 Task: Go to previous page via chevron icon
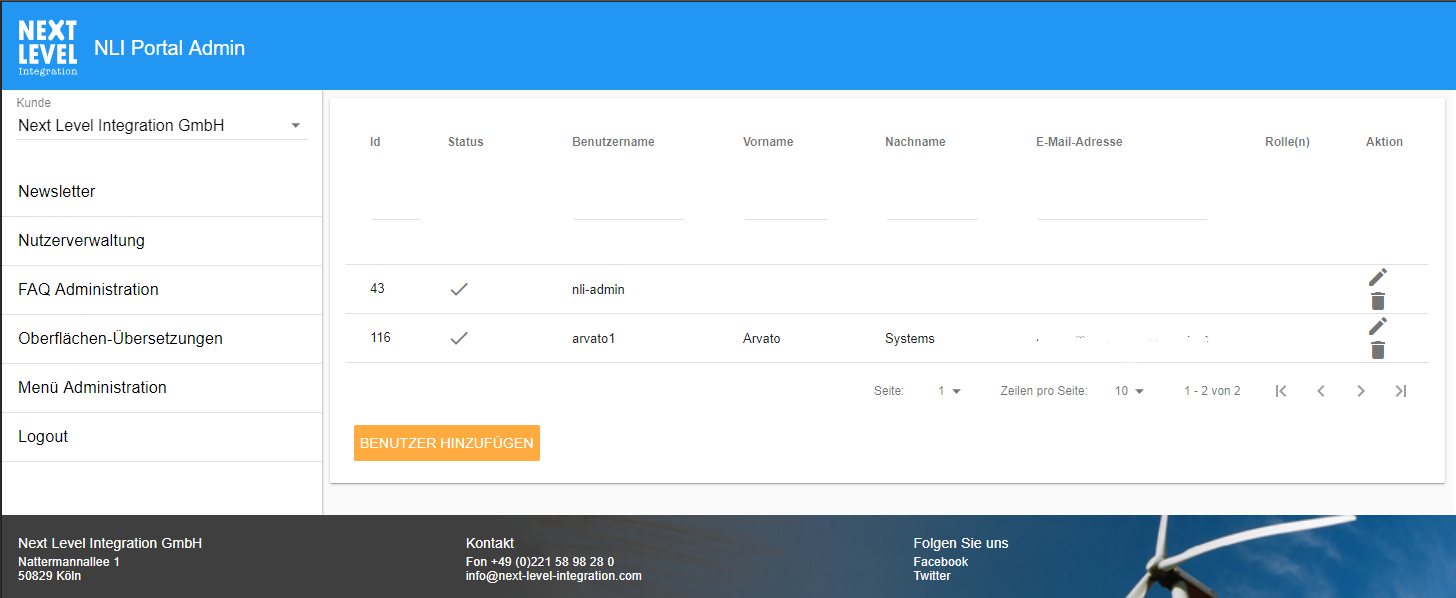[1321, 391]
